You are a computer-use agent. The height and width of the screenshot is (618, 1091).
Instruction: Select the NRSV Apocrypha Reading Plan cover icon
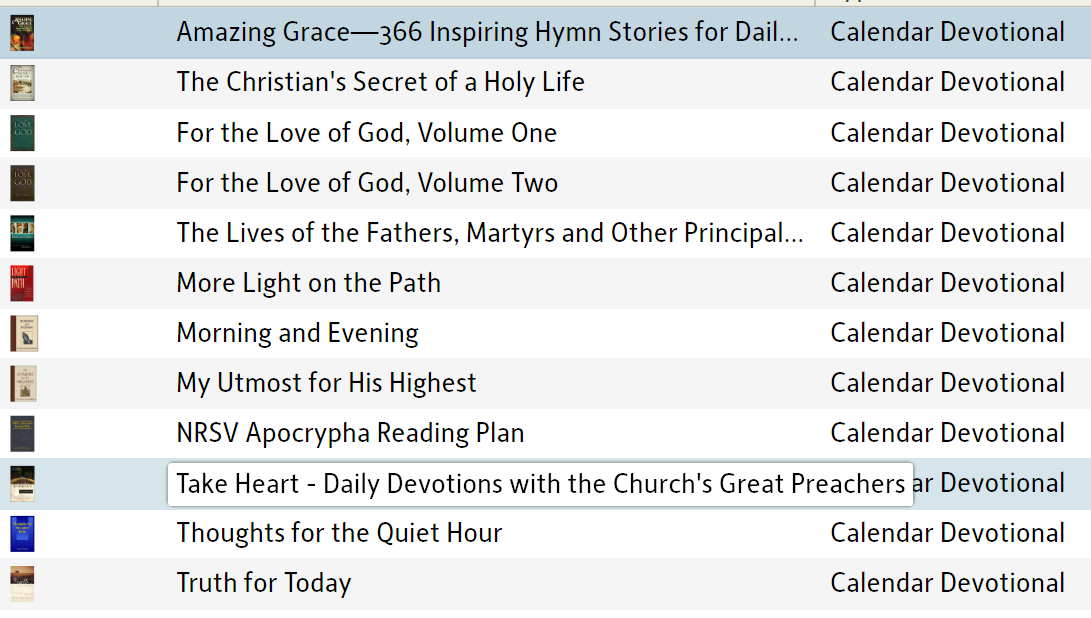(22, 434)
